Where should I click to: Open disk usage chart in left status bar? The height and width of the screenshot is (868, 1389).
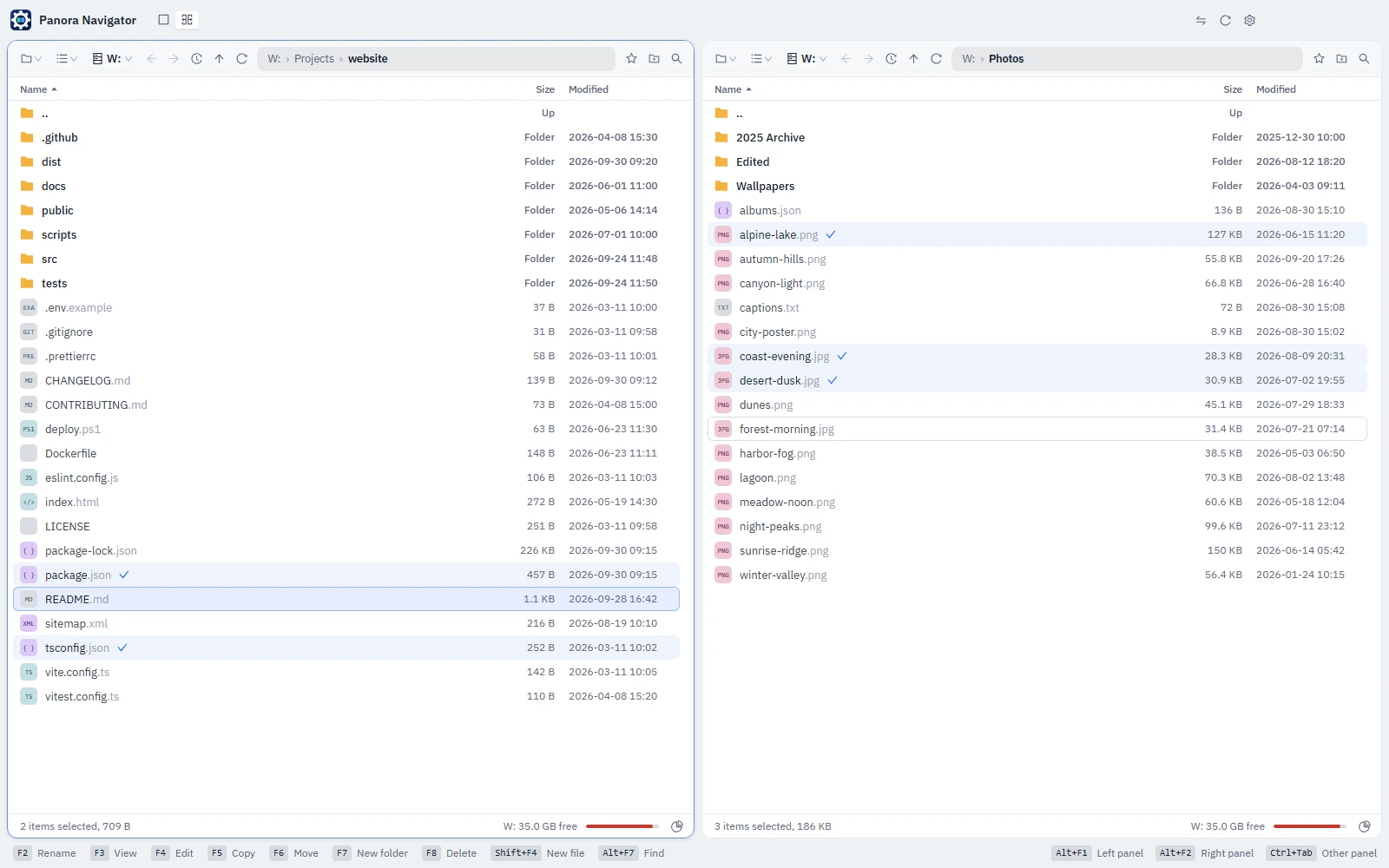(x=677, y=826)
